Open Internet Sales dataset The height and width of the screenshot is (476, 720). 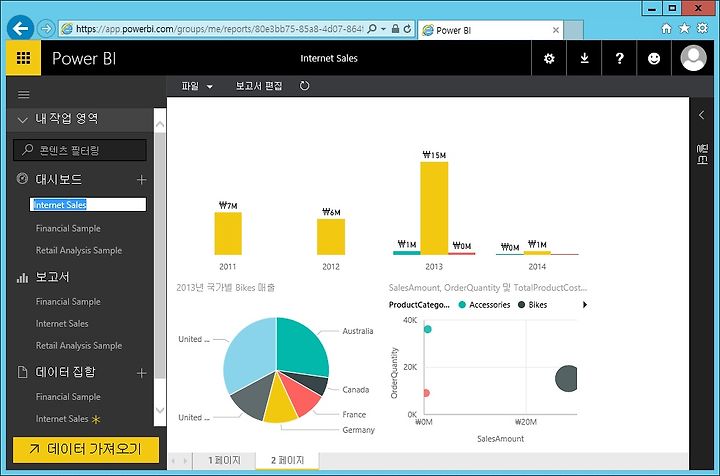click(62, 419)
